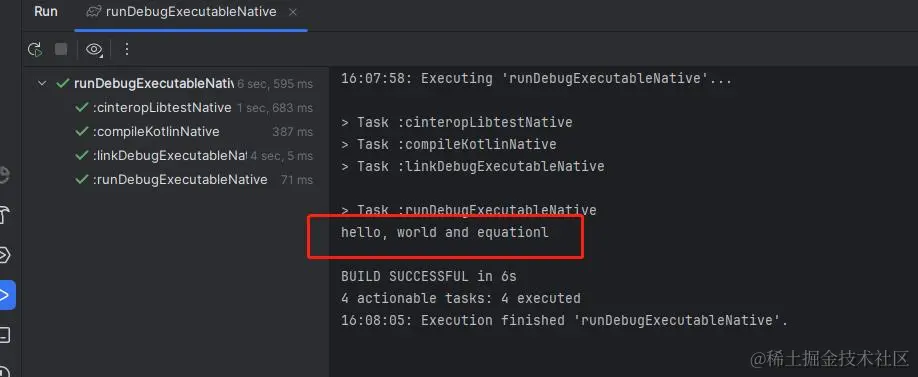Click the Run panel label
Screen dimensions: 918x377
tap(46, 12)
